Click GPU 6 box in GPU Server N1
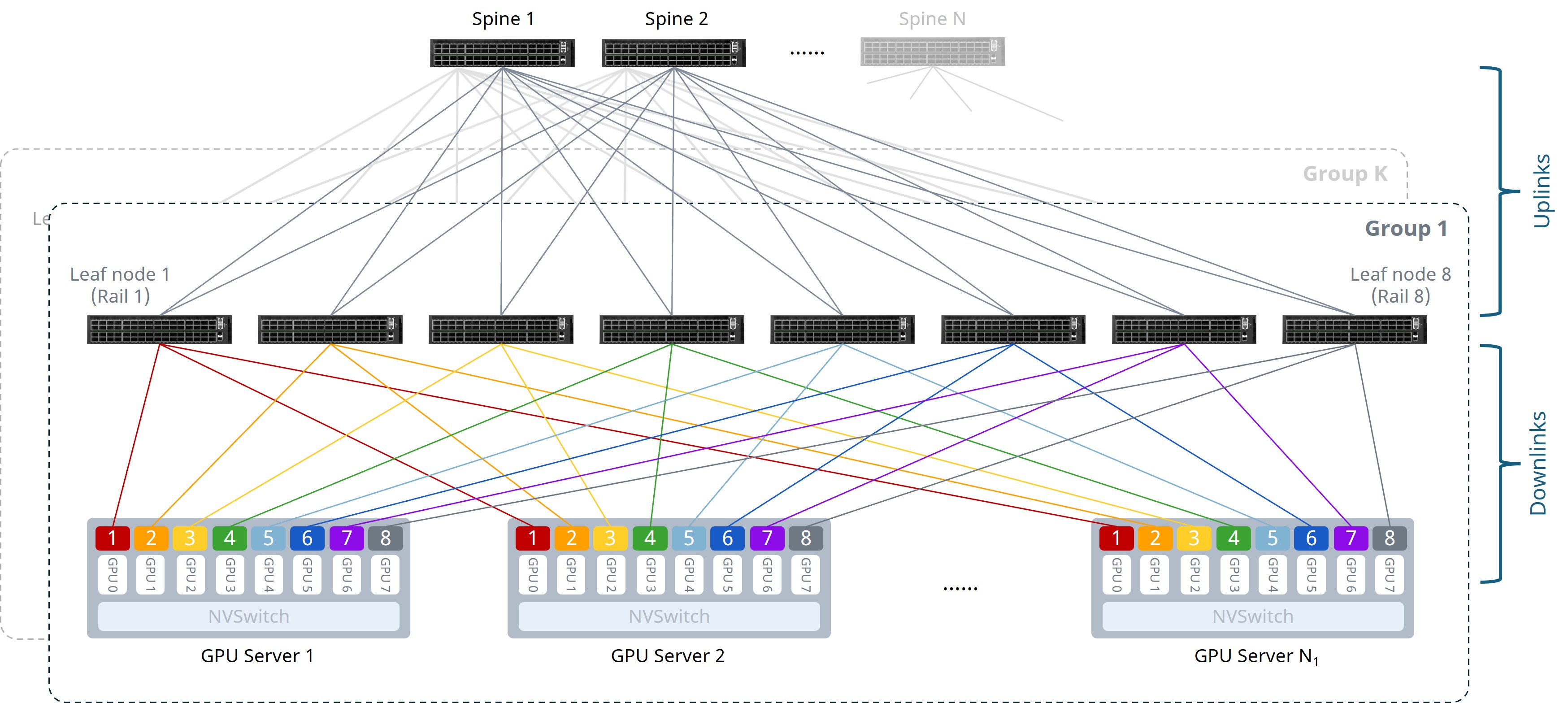 click(1351, 575)
